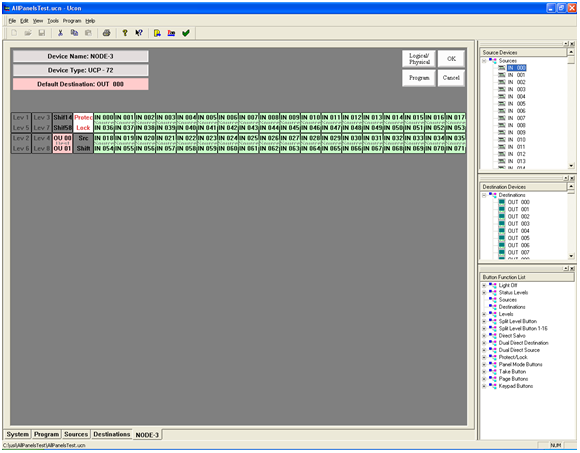Select the Src Shift panel button

click(83, 143)
